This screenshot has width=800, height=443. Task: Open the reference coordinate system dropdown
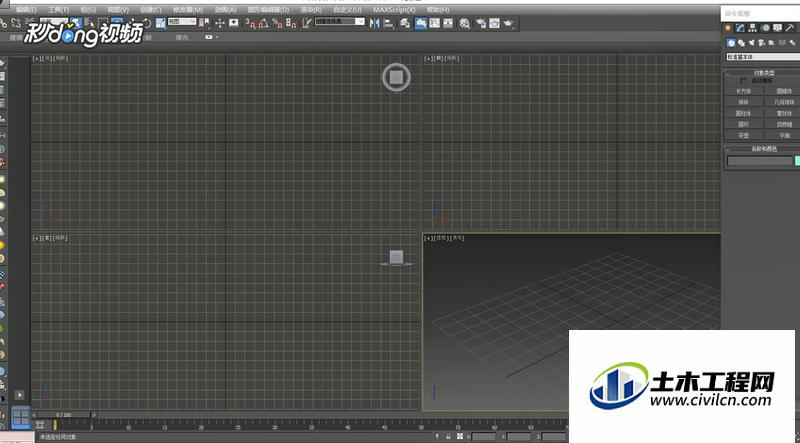(182, 22)
